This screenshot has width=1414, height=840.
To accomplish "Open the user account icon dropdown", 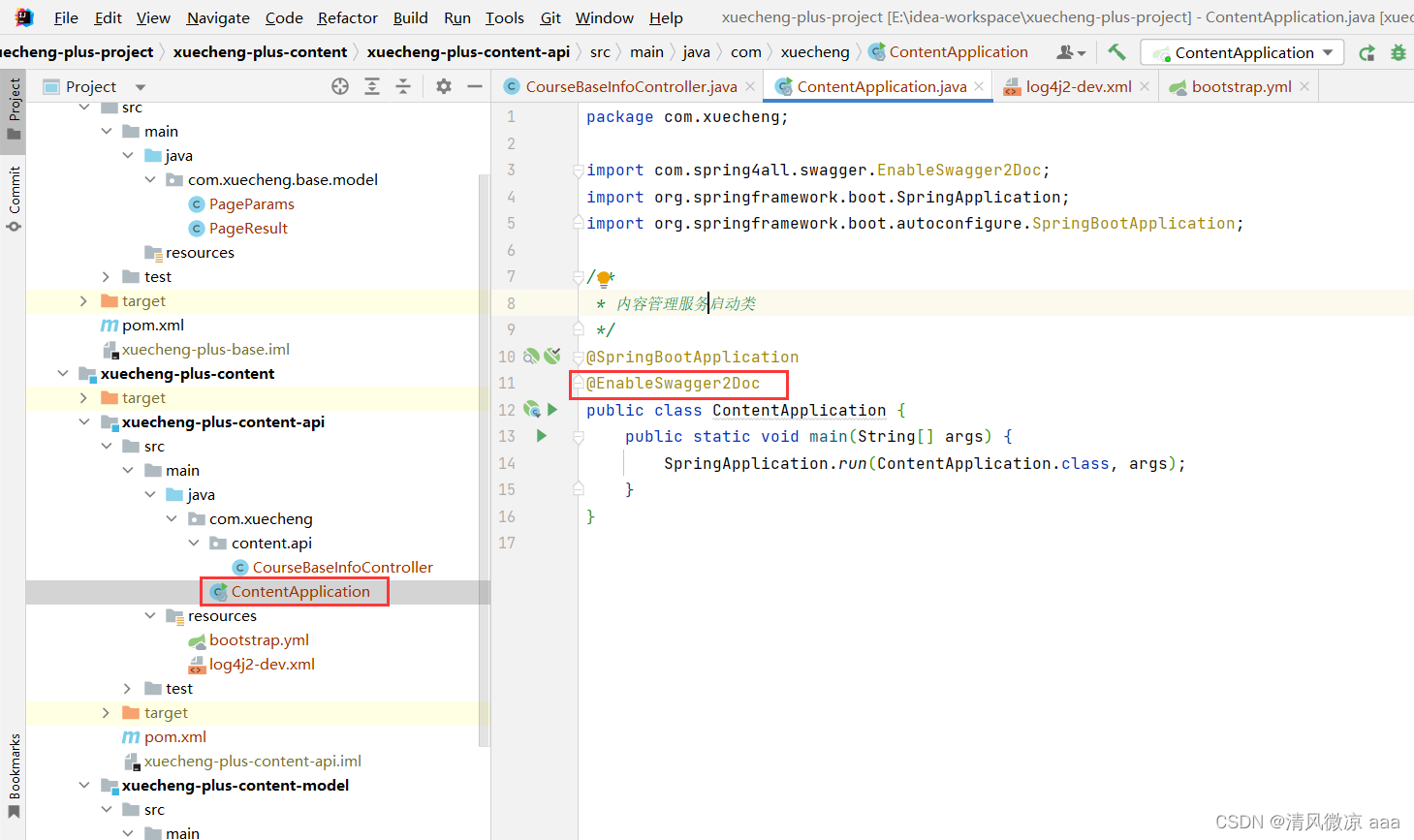I will (1071, 52).
